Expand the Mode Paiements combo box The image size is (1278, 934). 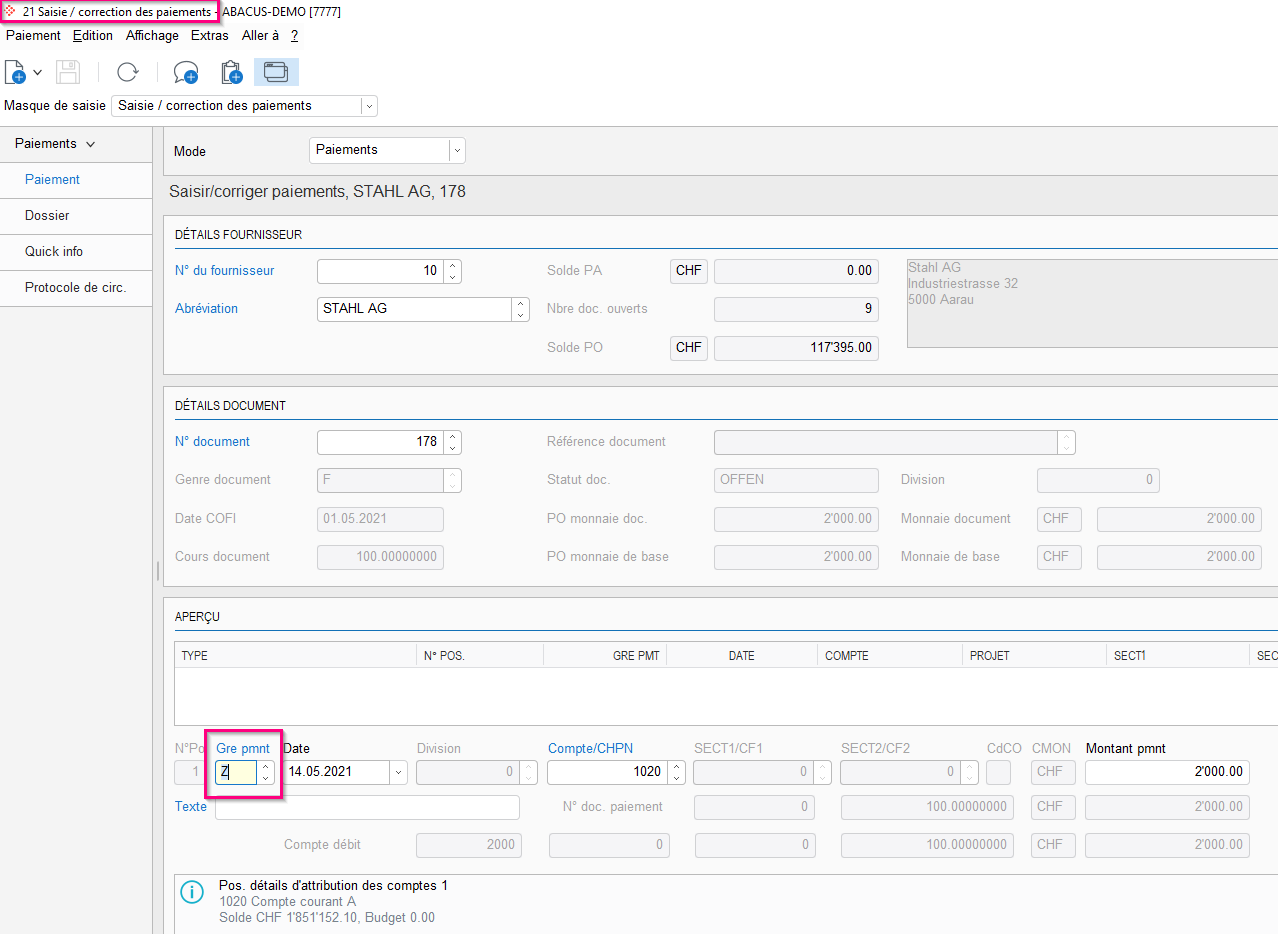point(457,150)
